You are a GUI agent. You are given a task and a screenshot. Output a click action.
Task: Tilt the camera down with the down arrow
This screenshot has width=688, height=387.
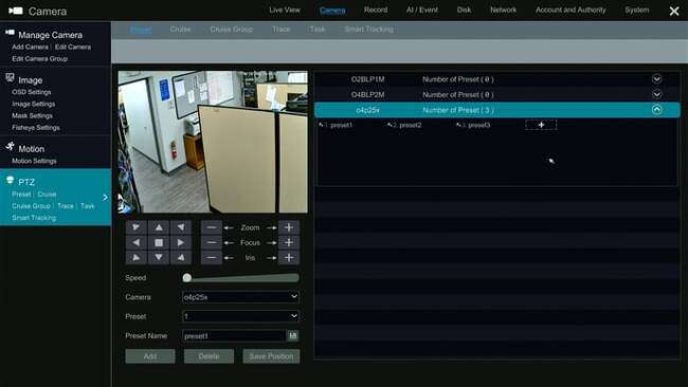[159, 258]
